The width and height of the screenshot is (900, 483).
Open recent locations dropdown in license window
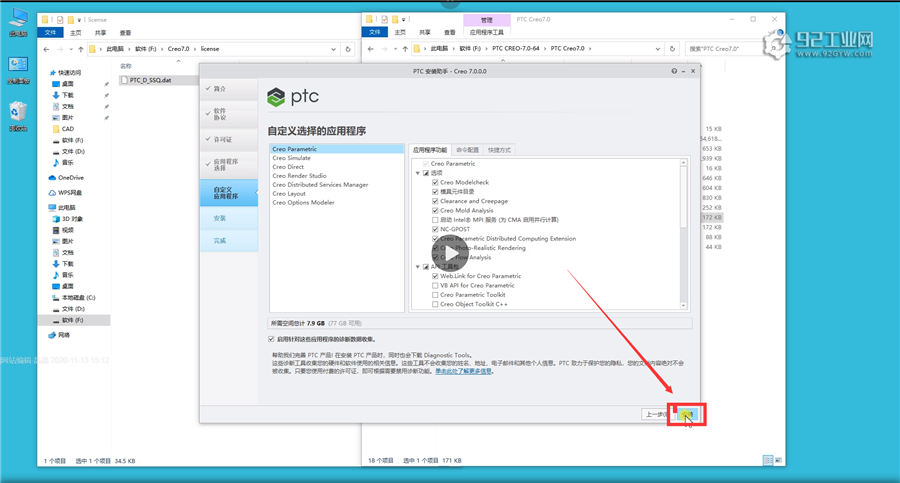pos(71,49)
